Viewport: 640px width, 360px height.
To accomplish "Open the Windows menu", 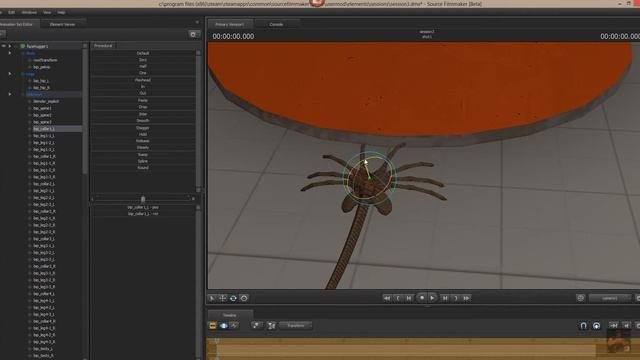I will (29, 12).
